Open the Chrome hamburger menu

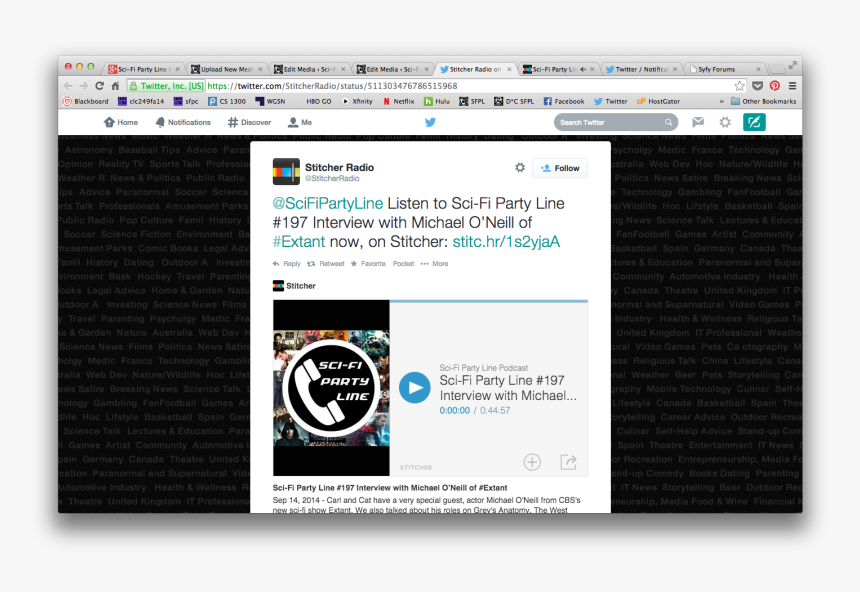point(793,86)
